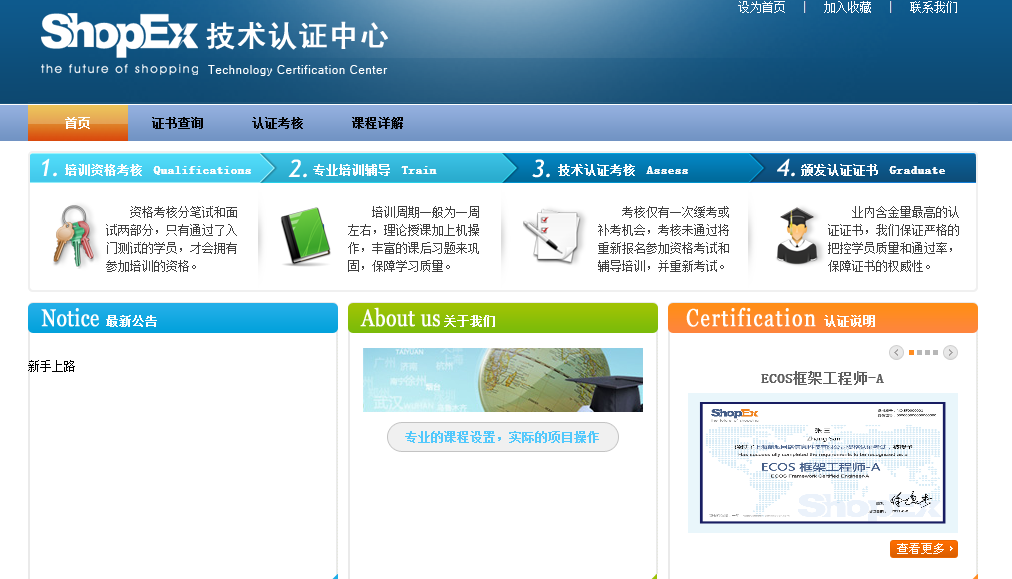Select the second carousel indicator dot
This screenshot has height=579, width=1012.
point(920,352)
